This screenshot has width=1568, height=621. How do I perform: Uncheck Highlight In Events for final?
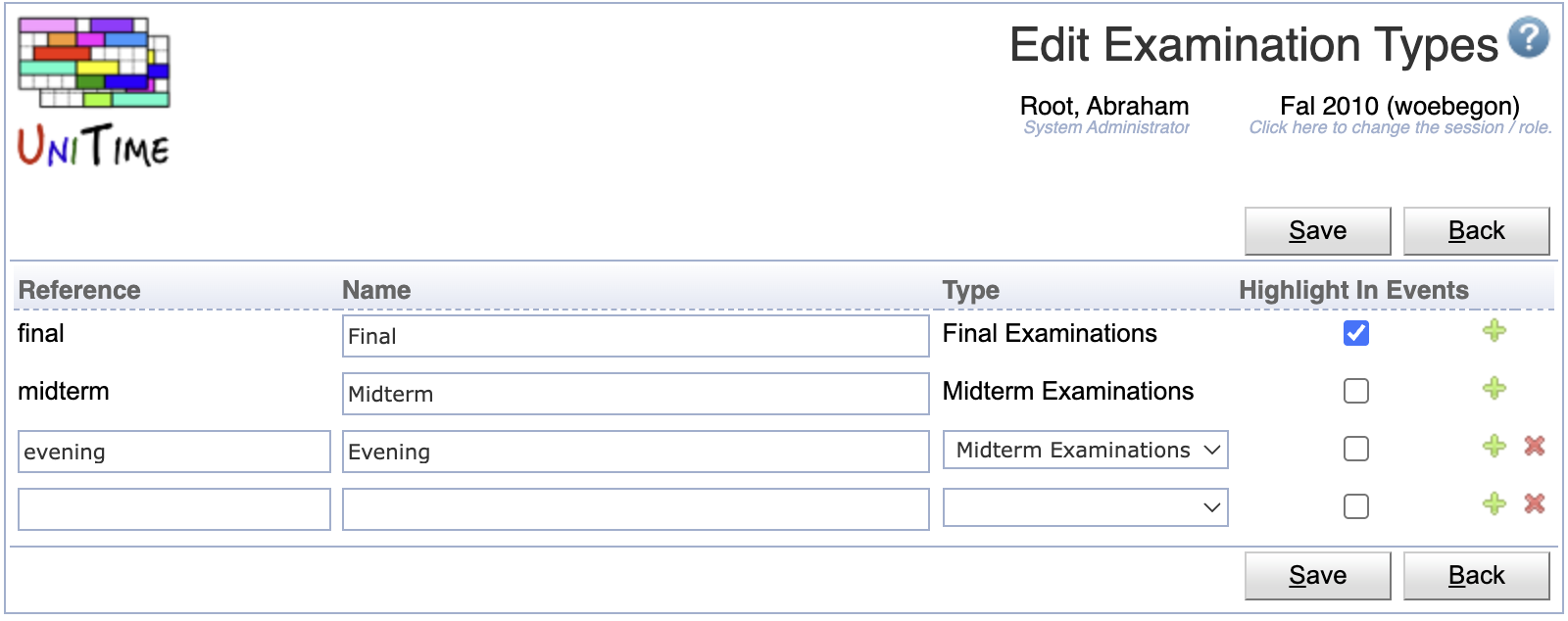(1356, 333)
